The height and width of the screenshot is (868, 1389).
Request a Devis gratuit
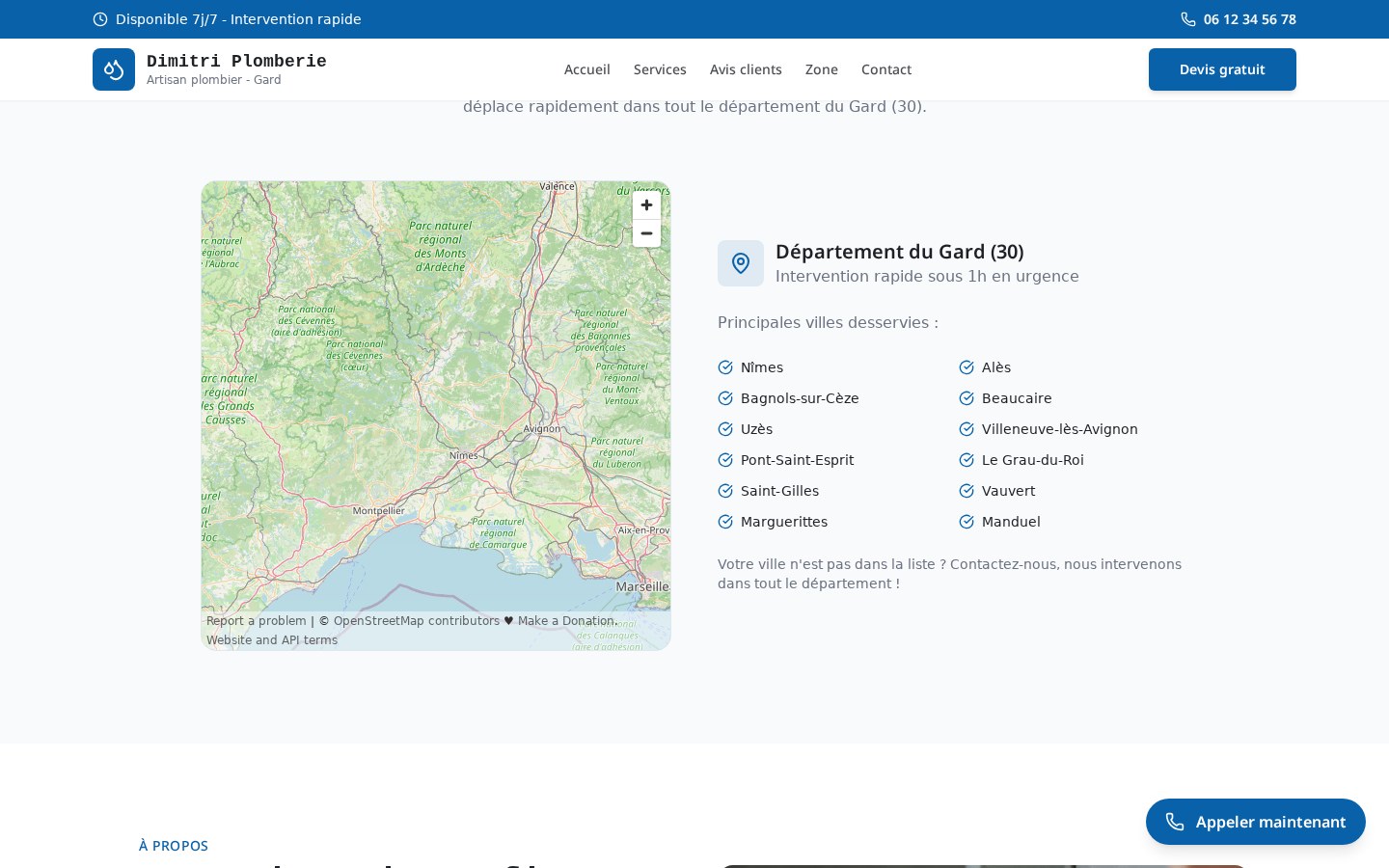[1222, 69]
